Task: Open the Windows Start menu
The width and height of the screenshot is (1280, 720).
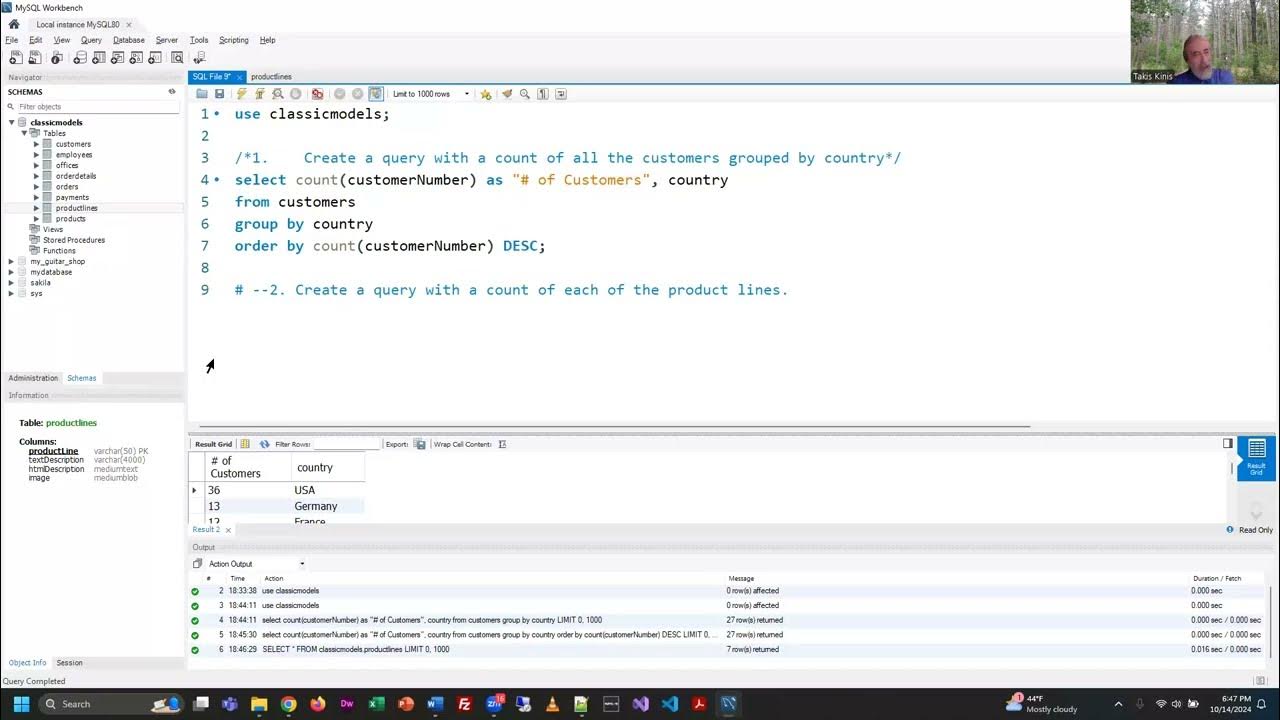Action: click(21, 704)
